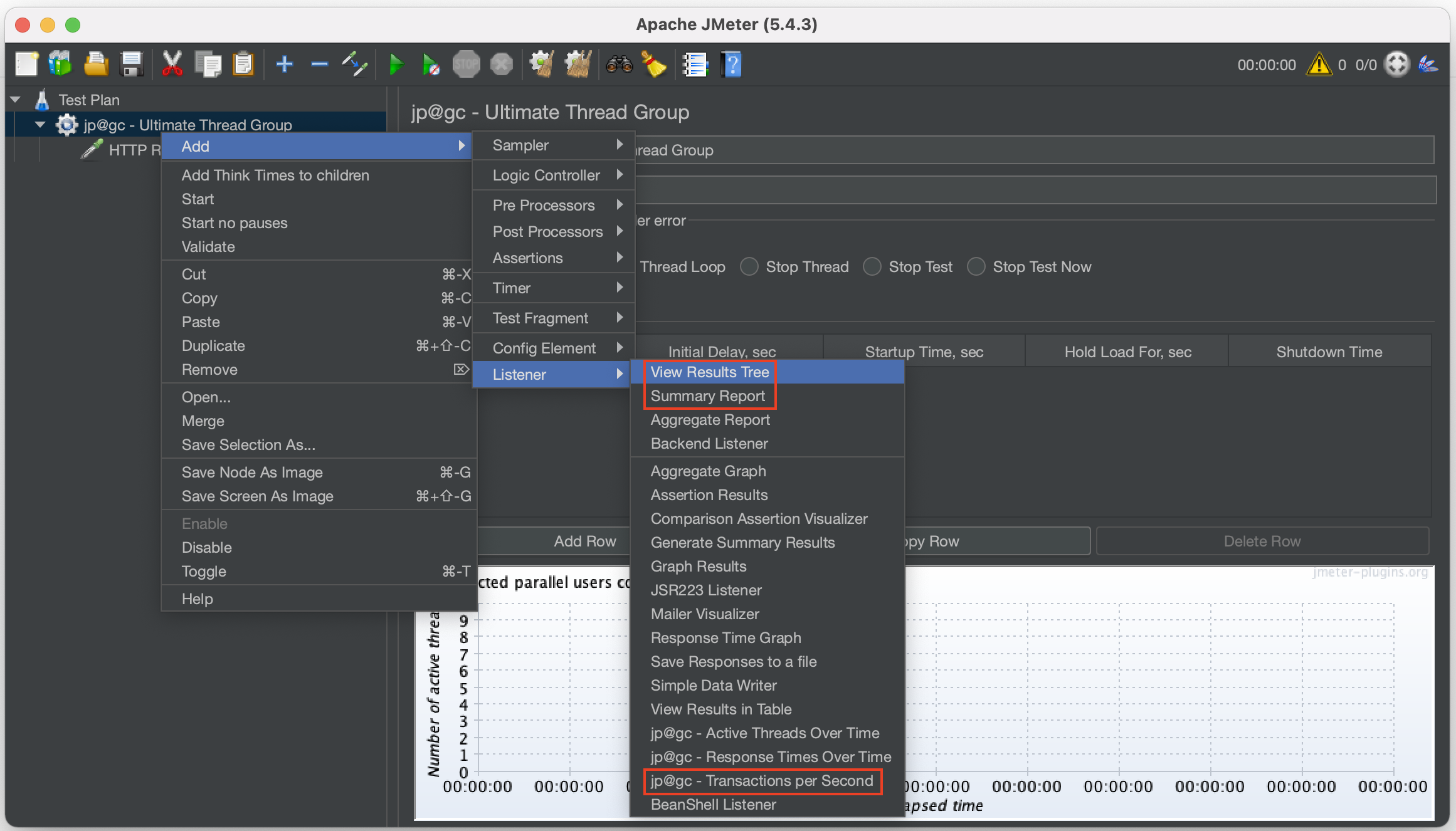Click the Save floppy disk icon
This screenshot has width=1456, height=831.
click(x=131, y=64)
